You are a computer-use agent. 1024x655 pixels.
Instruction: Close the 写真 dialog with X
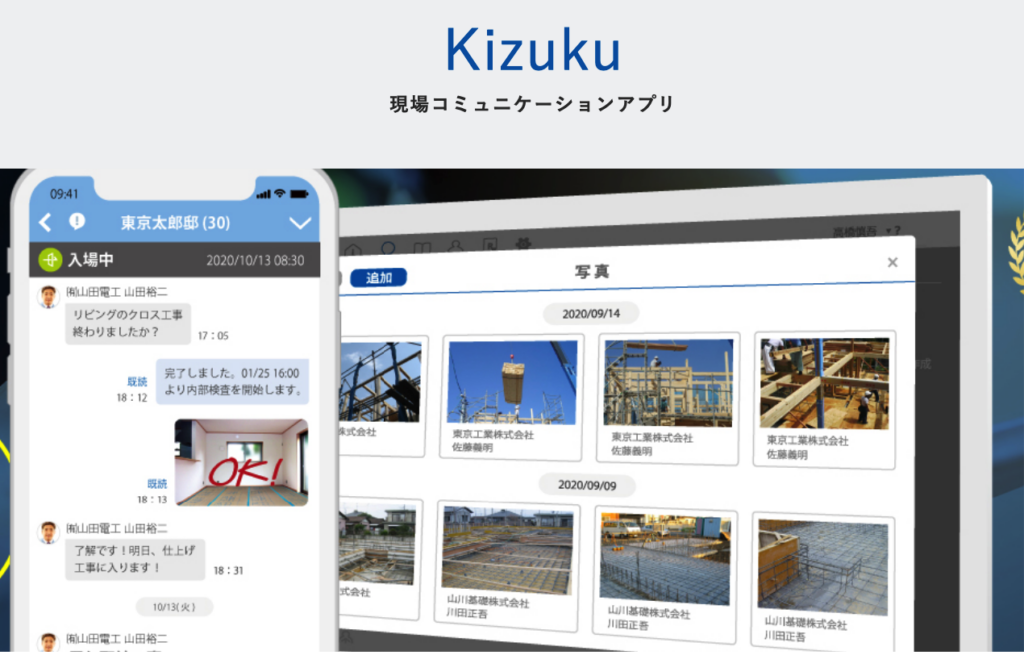tap(892, 263)
